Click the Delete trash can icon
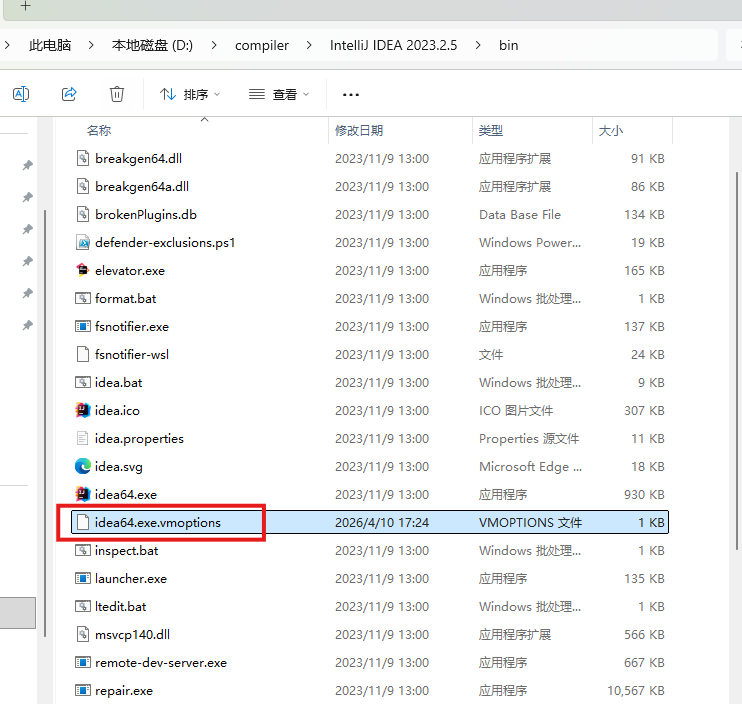This screenshot has width=742, height=704. tap(117, 94)
